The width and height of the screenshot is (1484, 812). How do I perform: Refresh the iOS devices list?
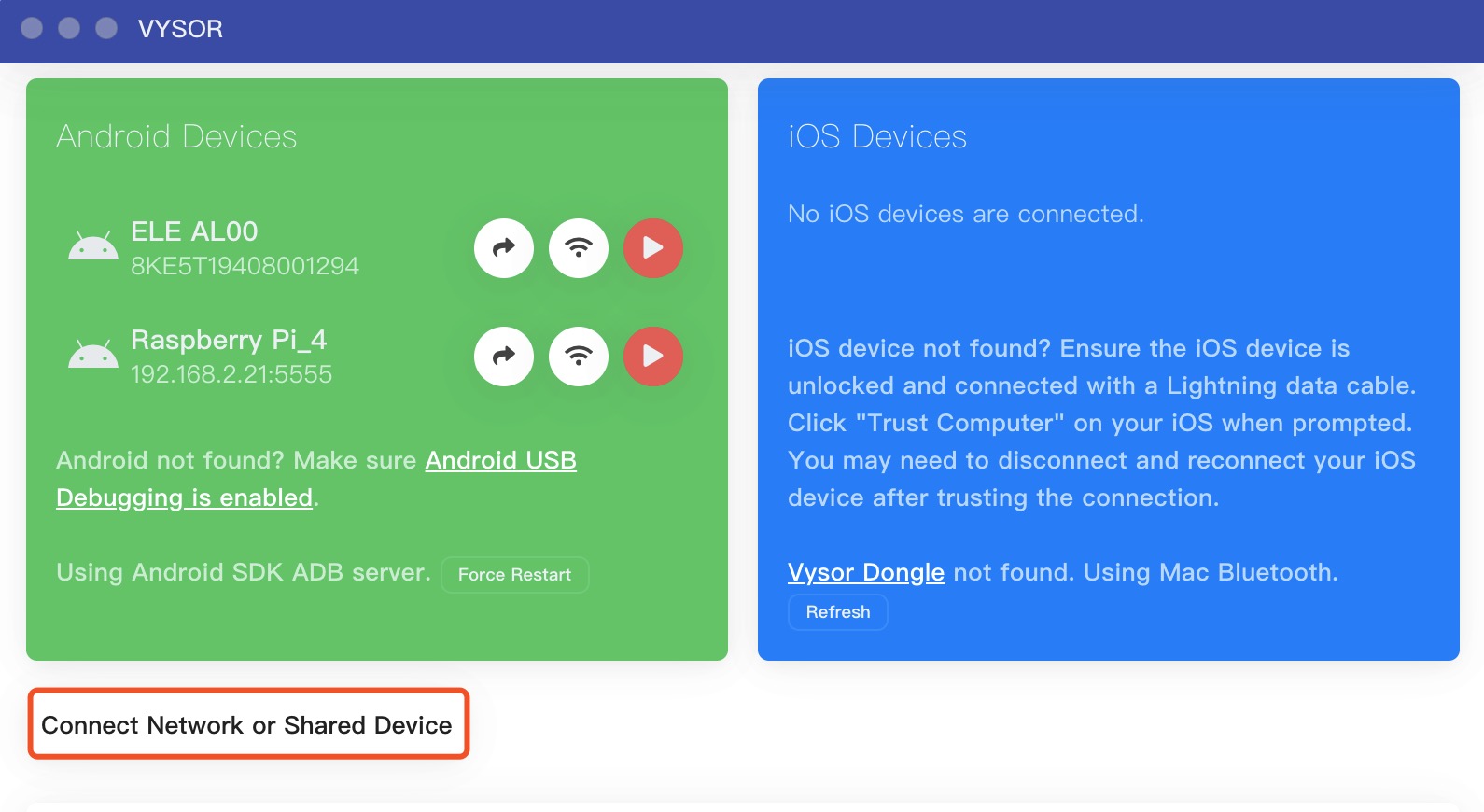pyautogui.click(x=837, y=612)
